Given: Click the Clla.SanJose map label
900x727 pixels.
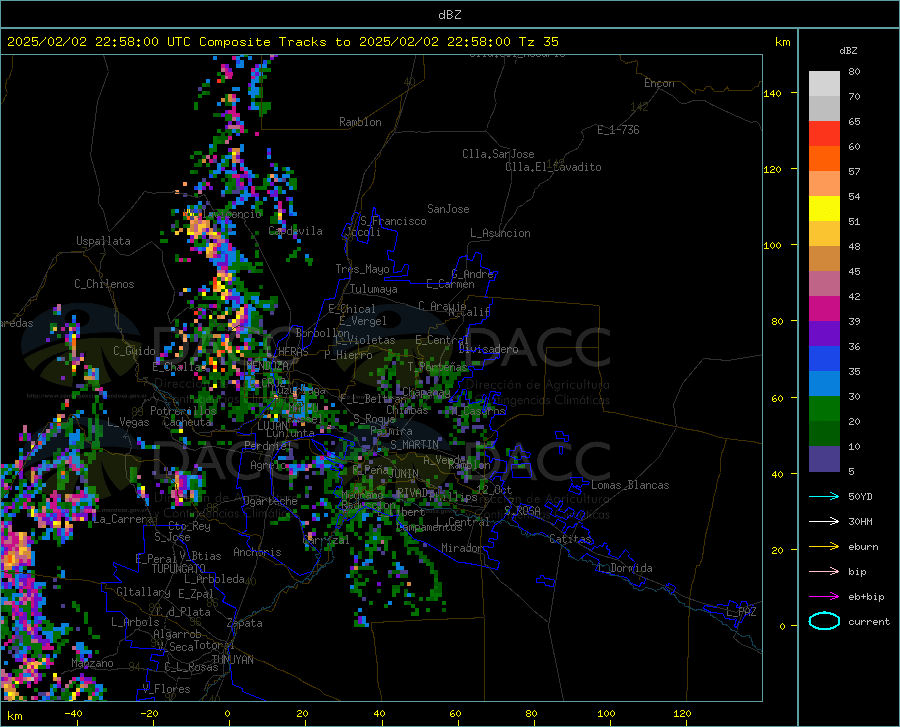Looking at the screenshot, I should click(498, 154).
